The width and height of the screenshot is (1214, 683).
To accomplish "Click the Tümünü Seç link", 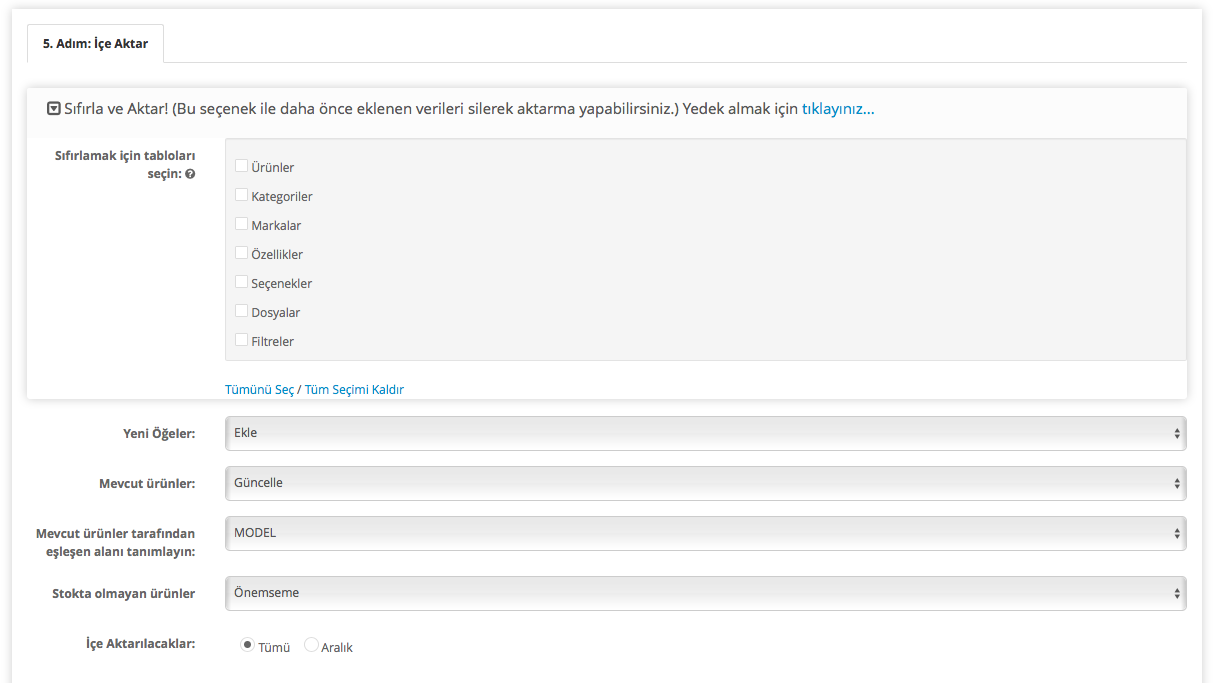I will [x=259, y=390].
